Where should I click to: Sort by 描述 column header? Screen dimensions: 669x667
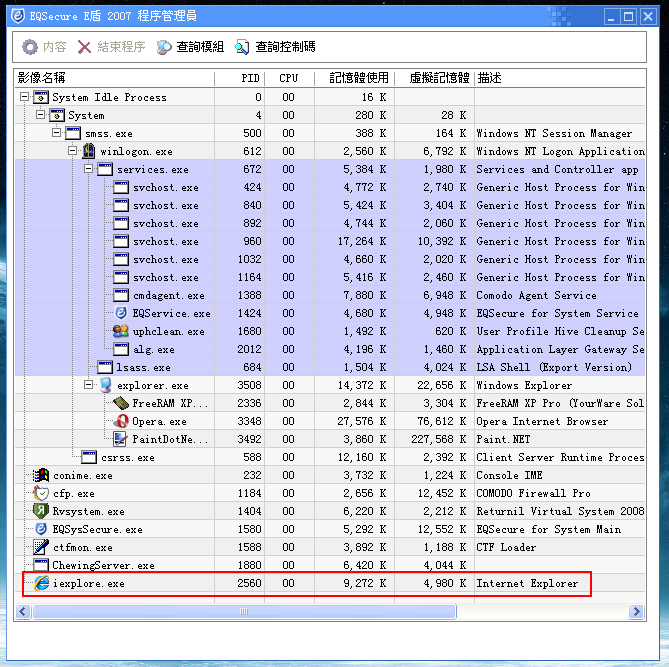560,78
